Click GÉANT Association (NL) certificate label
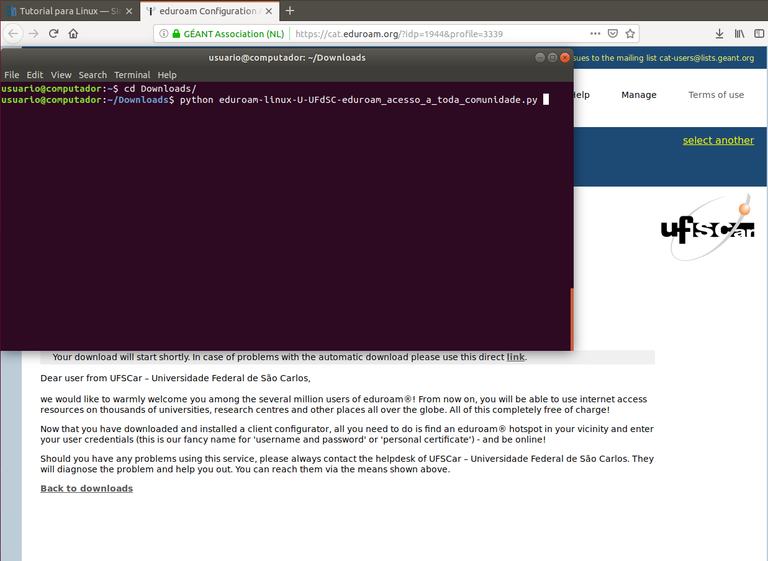The width and height of the screenshot is (768, 561). point(234,34)
